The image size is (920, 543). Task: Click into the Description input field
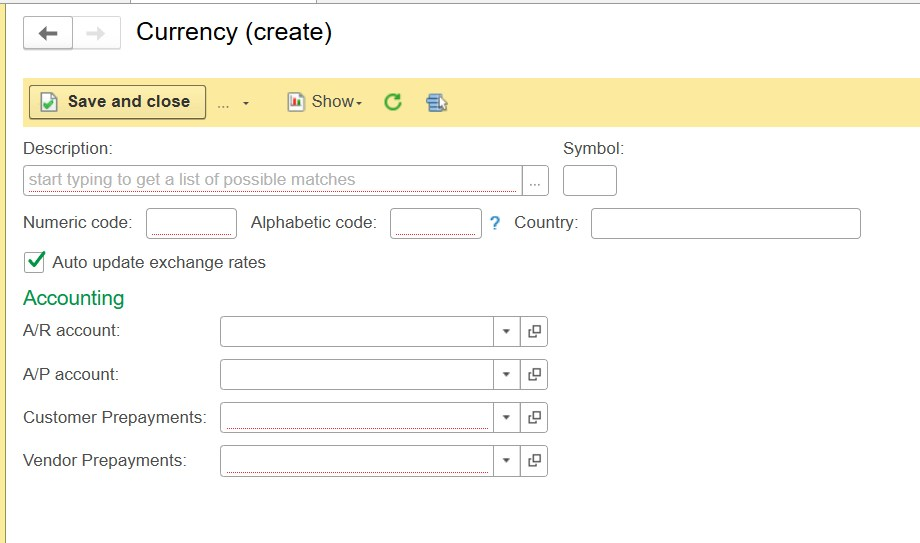pyautogui.click(x=271, y=180)
